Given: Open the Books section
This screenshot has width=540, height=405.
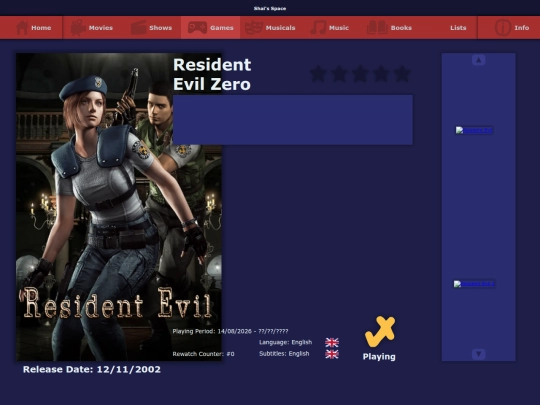Looking at the screenshot, I should tap(389, 28).
